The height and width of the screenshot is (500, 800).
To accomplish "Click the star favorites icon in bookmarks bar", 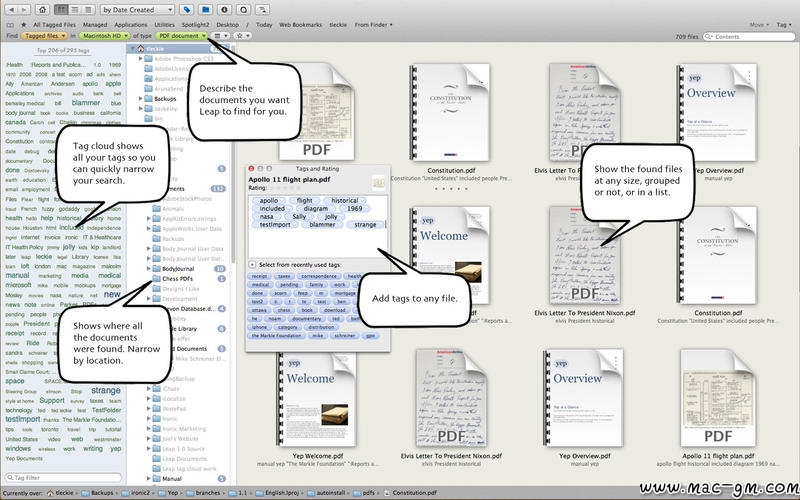I will 23,24.
